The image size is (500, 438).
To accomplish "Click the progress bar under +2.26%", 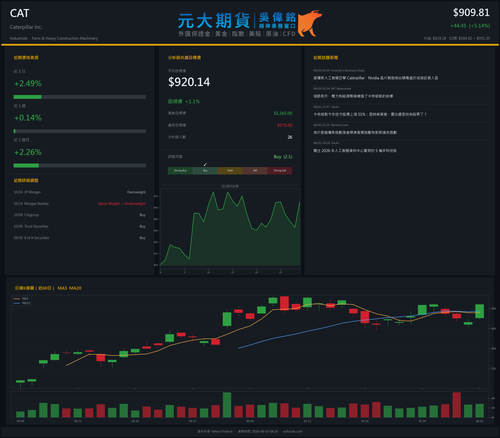I will [x=80, y=166].
